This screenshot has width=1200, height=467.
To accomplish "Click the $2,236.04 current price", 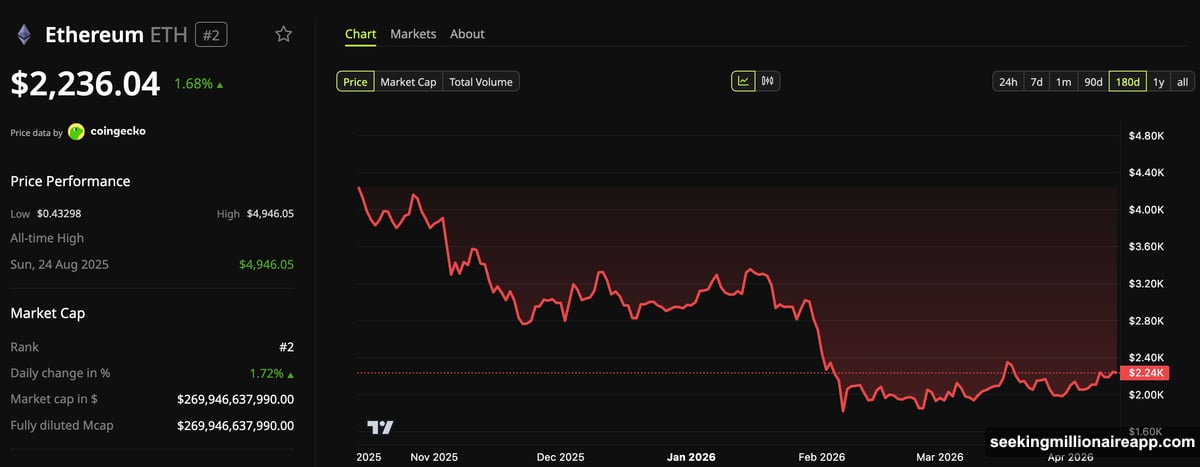I will click(x=85, y=84).
